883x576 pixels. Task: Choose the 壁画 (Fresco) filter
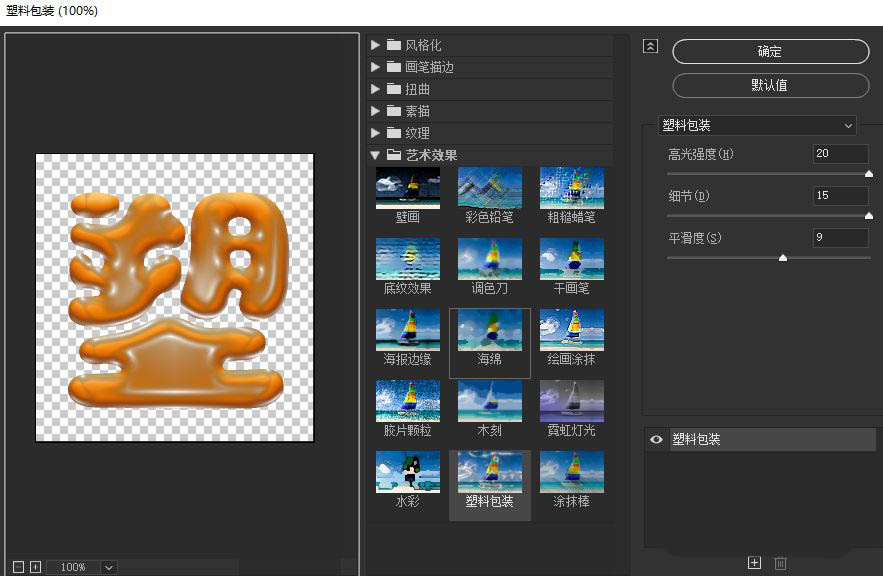(407, 185)
